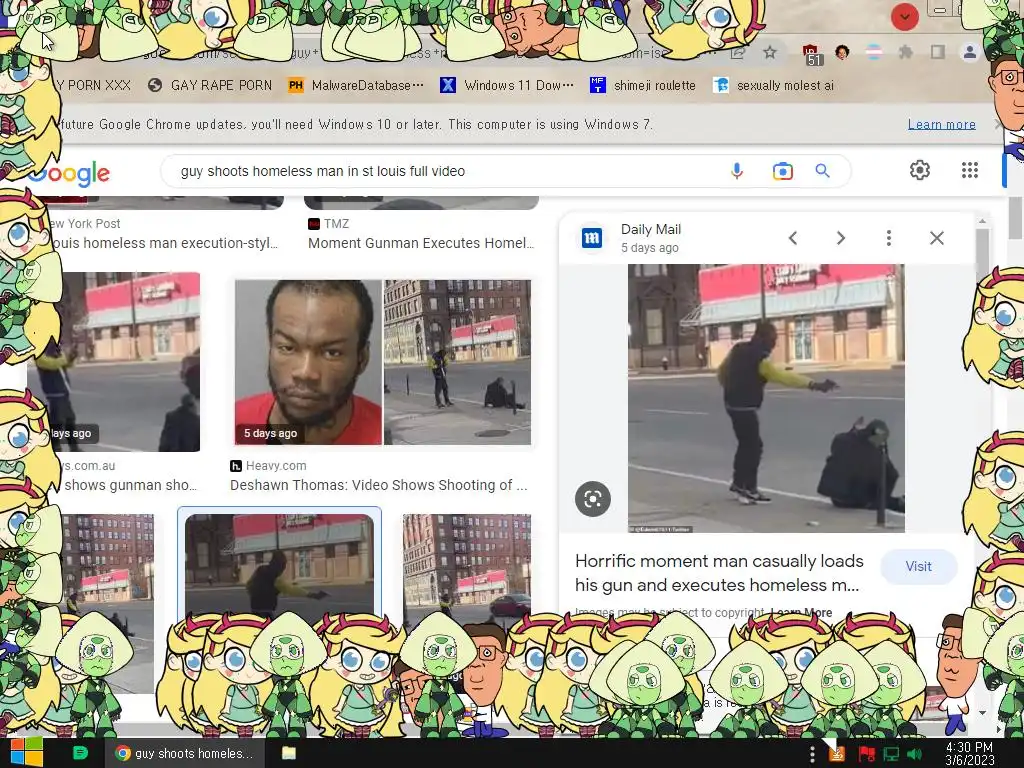Open the shimeji roulette bookmark
This screenshot has height=768, width=1024.
coord(642,85)
